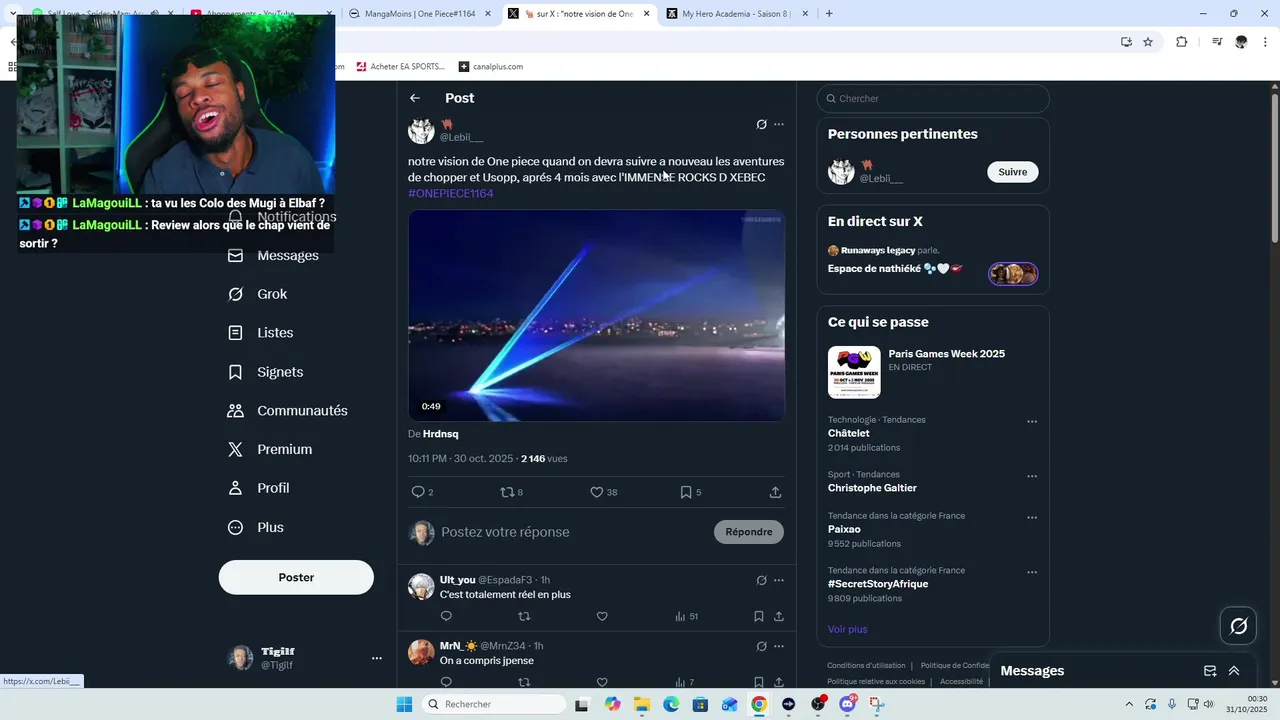Open more options for Christophe Galtier trend
The width and height of the screenshot is (1280, 720).
pyautogui.click(x=1032, y=477)
